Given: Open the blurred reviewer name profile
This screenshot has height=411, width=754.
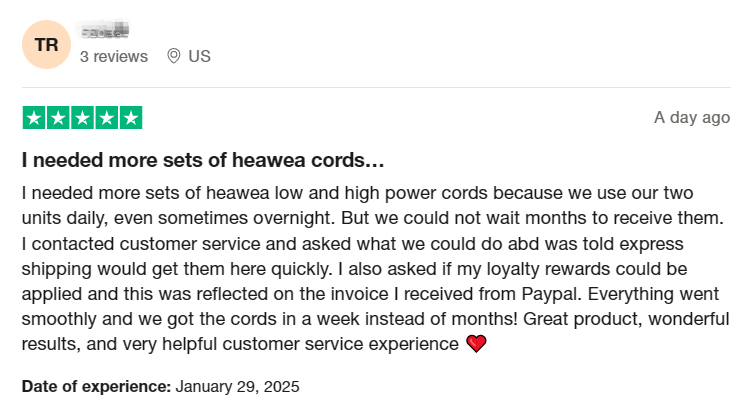Looking at the screenshot, I should click(x=107, y=34).
